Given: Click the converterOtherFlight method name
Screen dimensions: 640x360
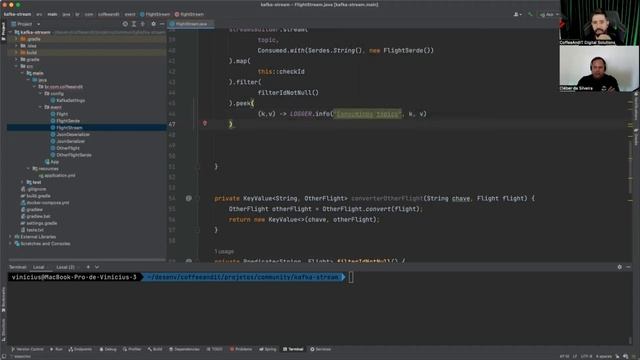Looking at the screenshot, I should [x=387, y=198].
